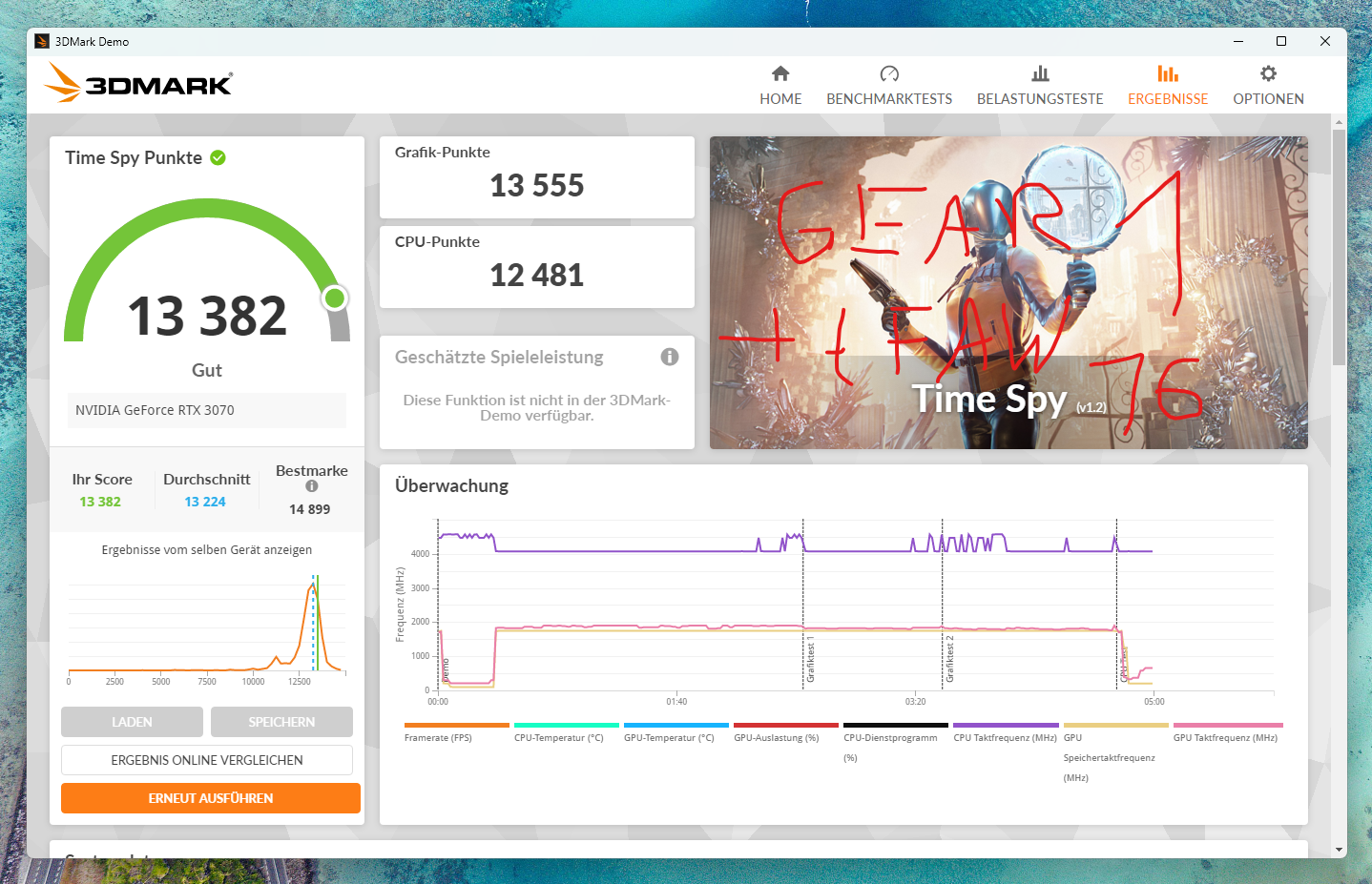Click the scrollbar up arrow
This screenshot has width=1372, height=884.
(1339, 122)
